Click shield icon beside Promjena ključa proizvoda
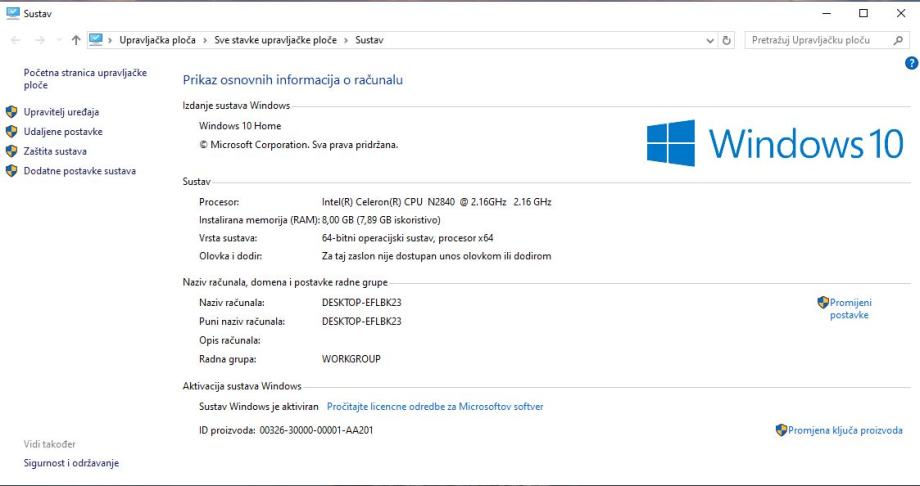The width and height of the screenshot is (920, 486). (781, 430)
